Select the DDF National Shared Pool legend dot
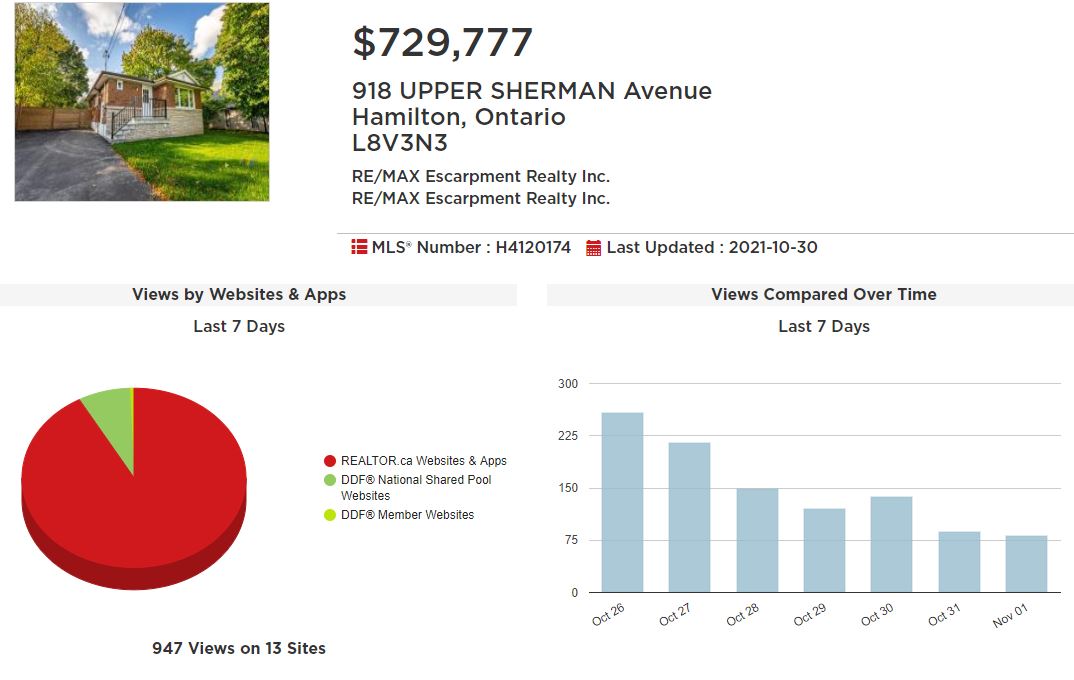The height and width of the screenshot is (680, 1074). coord(329,480)
